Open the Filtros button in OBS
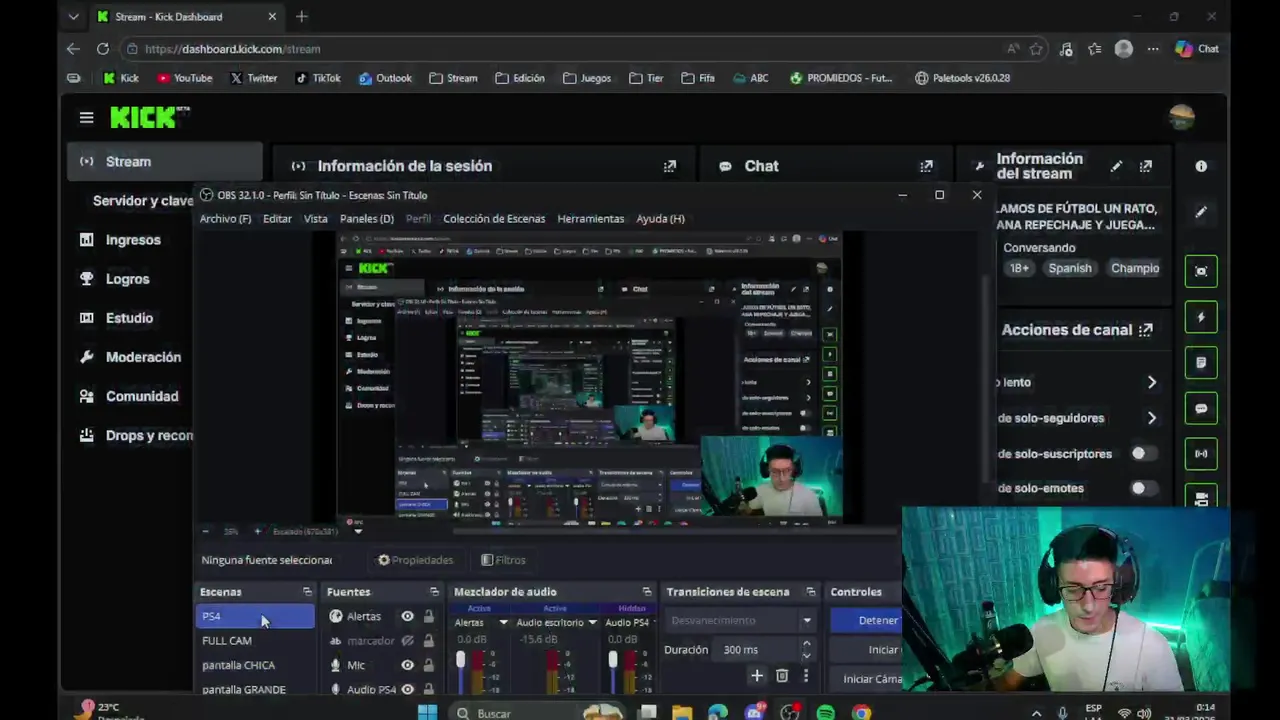Screen dimensions: 1280x720 [x=503, y=560]
